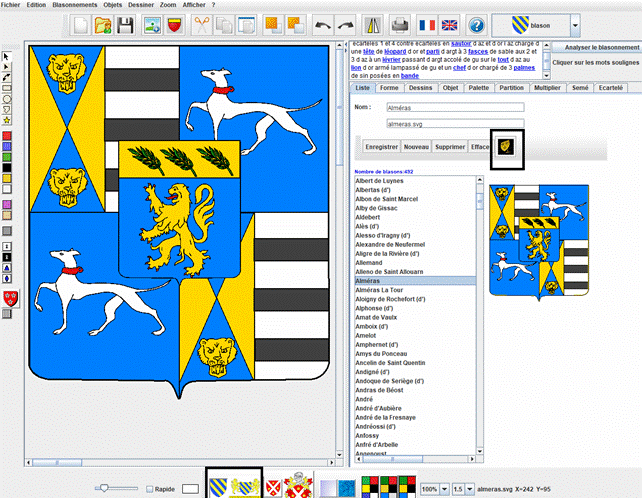Select Albert de Luynes in list
The image size is (642, 498).
pos(381,180)
